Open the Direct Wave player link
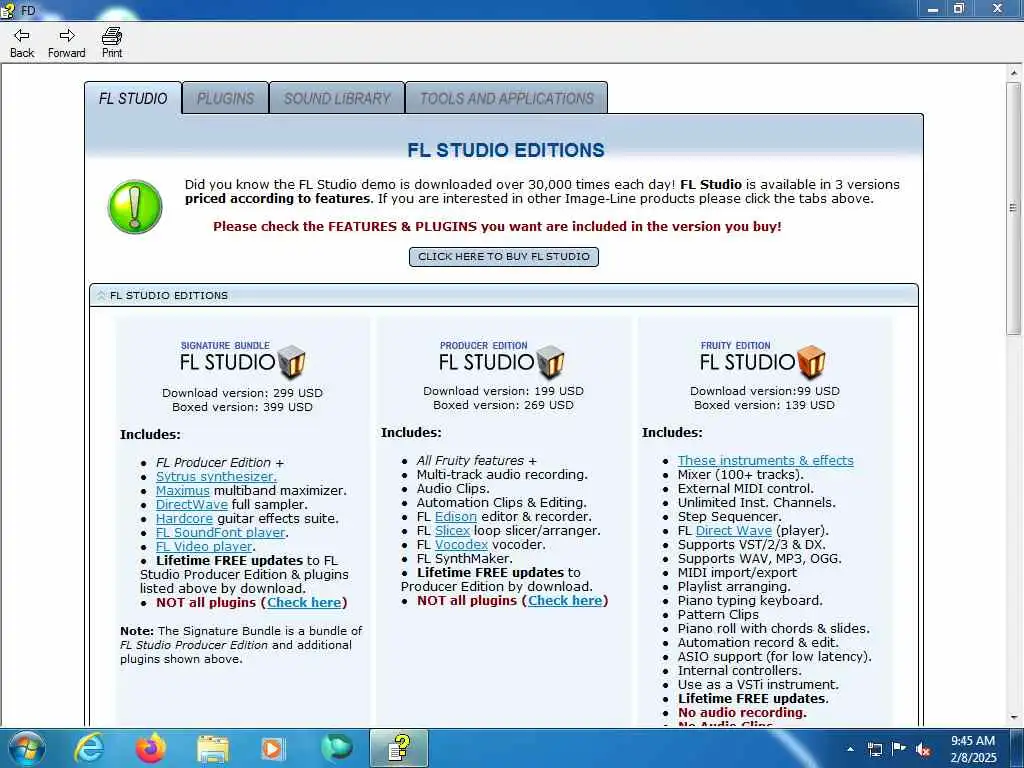Viewport: 1024px width, 768px height. [733, 530]
